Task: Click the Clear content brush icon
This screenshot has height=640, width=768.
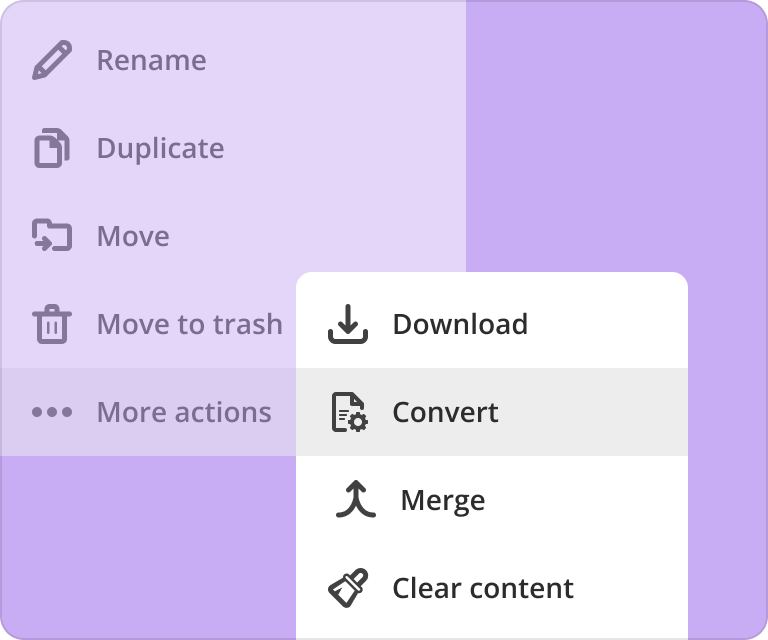Action: 348,588
